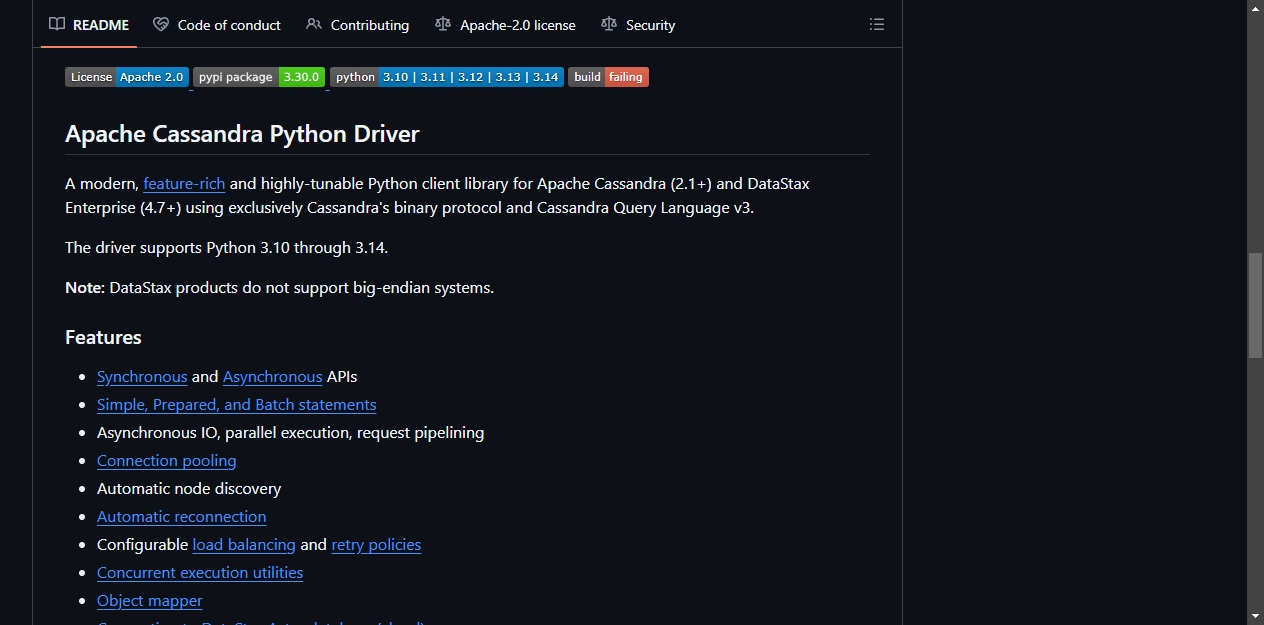Click the pypi package 3.30.0 badge
The height and width of the screenshot is (625, 1264).
(x=259, y=77)
